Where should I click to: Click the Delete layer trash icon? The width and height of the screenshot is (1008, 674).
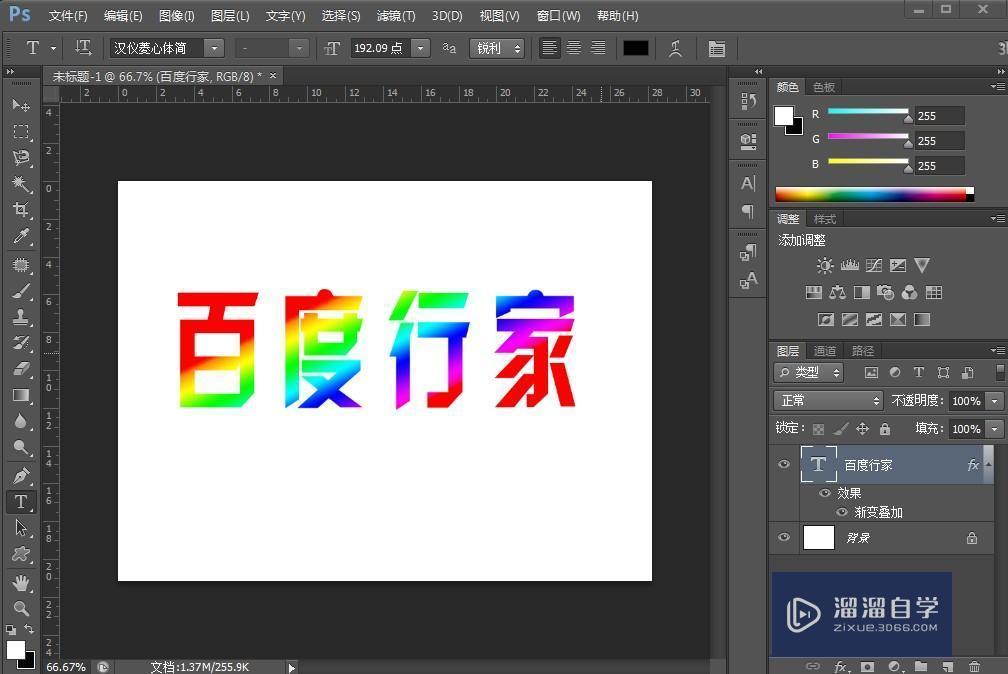pyautogui.click(x=975, y=666)
